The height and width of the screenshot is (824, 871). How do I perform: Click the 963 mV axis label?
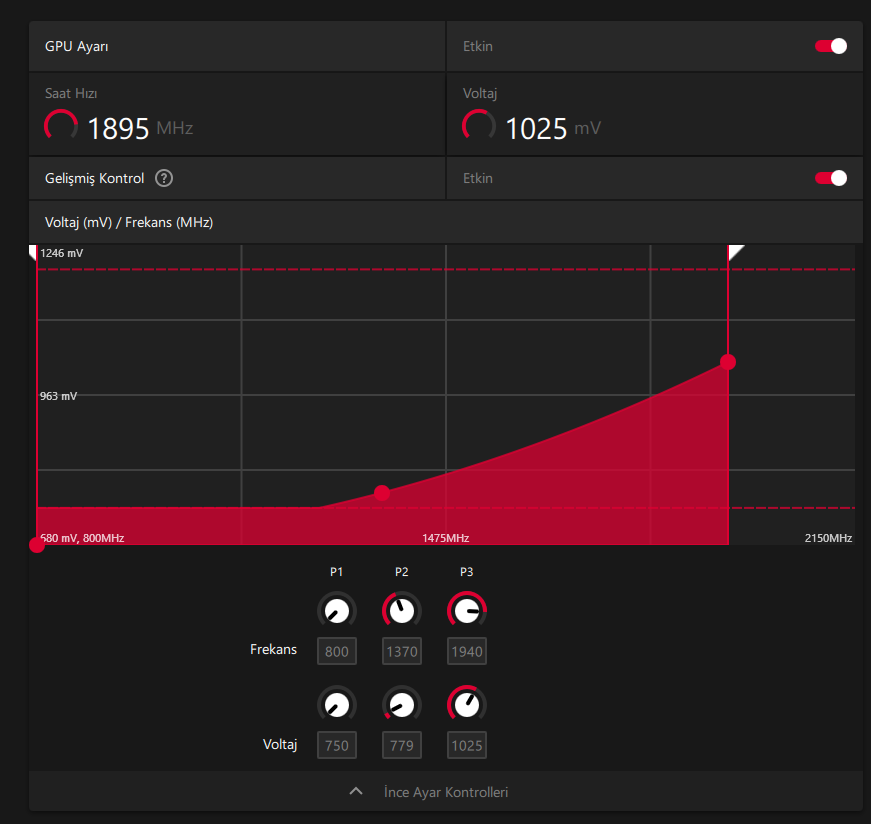58,396
